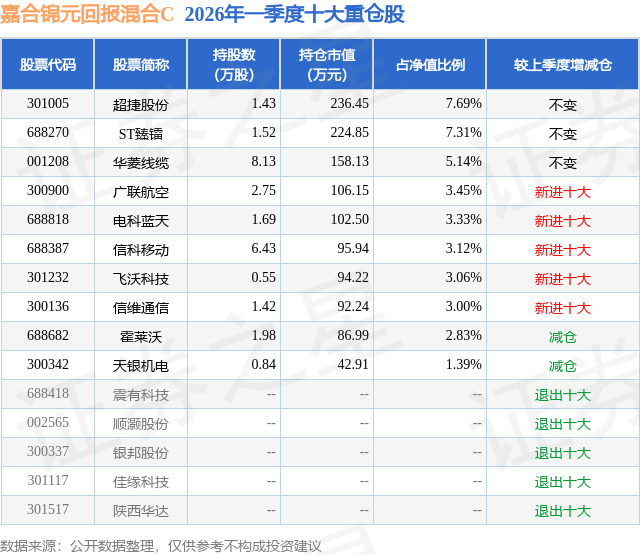Click stock code 300900
640x555 pixels.
48,191
